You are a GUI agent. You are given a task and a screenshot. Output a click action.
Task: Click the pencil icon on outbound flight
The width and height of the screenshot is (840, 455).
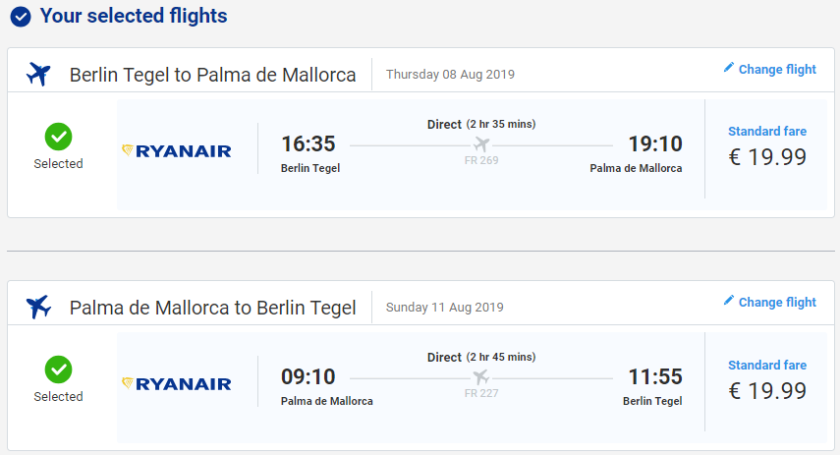pyautogui.click(x=729, y=68)
